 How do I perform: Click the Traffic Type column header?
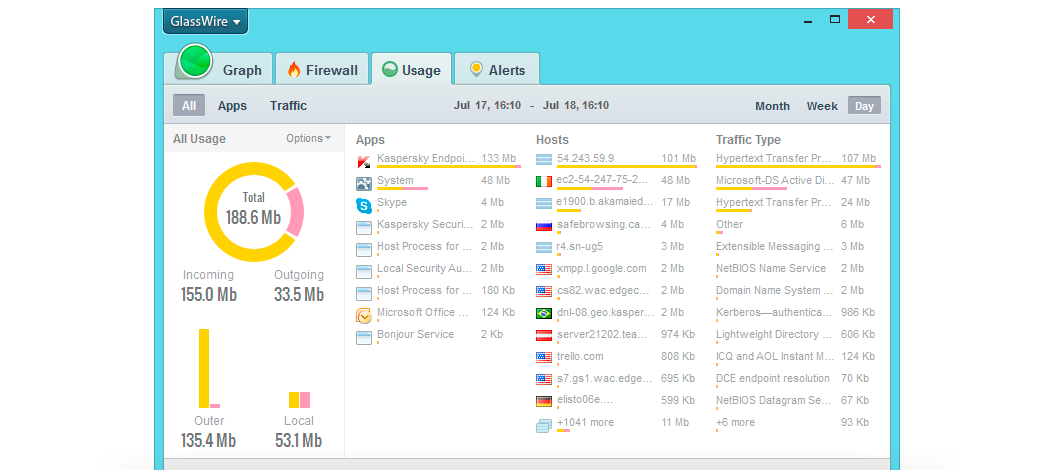748,140
